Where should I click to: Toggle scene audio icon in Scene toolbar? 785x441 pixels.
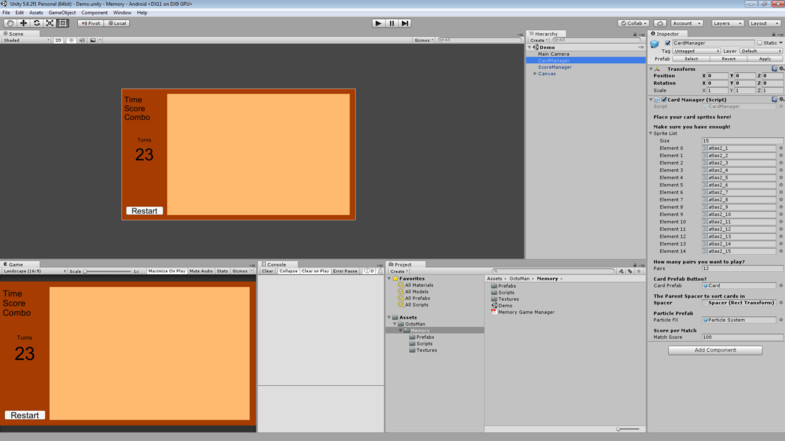82,40
